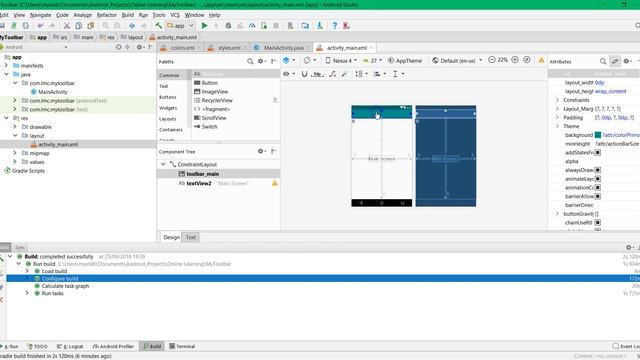Click the Cut scissors icon
The height and width of the screenshot is (360, 640).
67,26
